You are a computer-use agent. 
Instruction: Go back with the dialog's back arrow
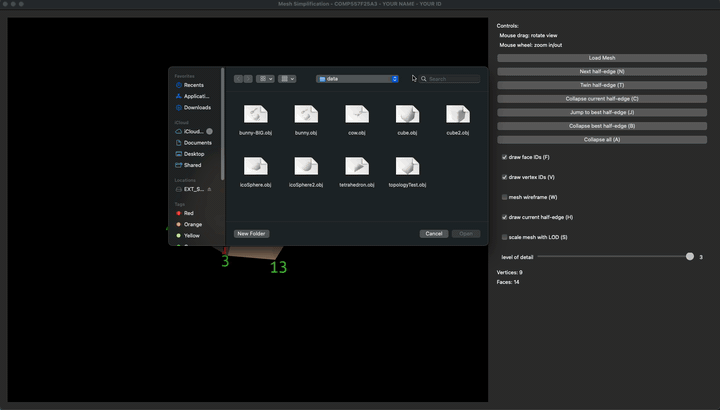(x=238, y=79)
